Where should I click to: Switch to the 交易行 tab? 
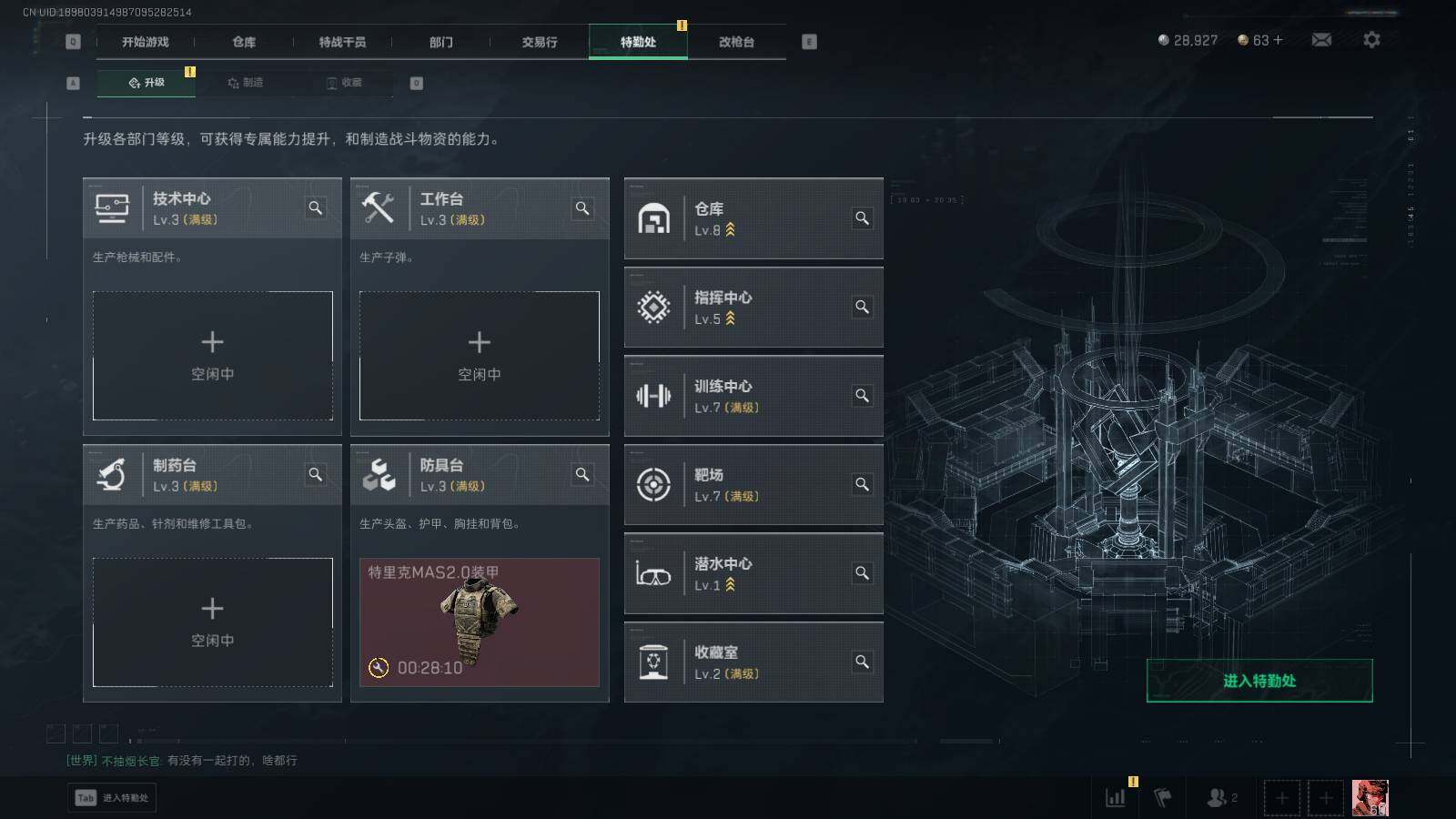click(x=539, y=42)
